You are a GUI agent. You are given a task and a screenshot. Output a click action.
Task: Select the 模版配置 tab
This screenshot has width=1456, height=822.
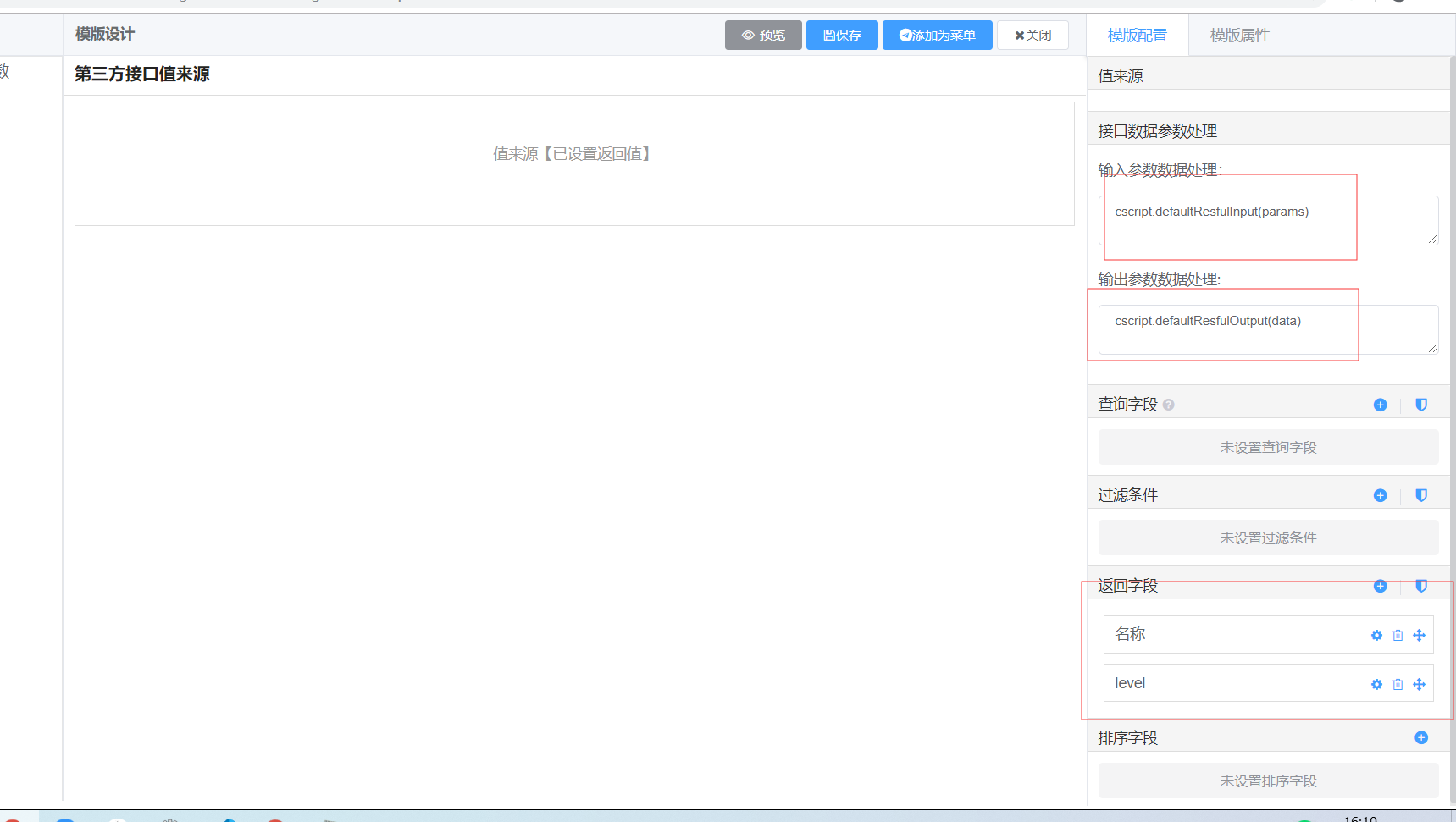tap(1137, 36)
